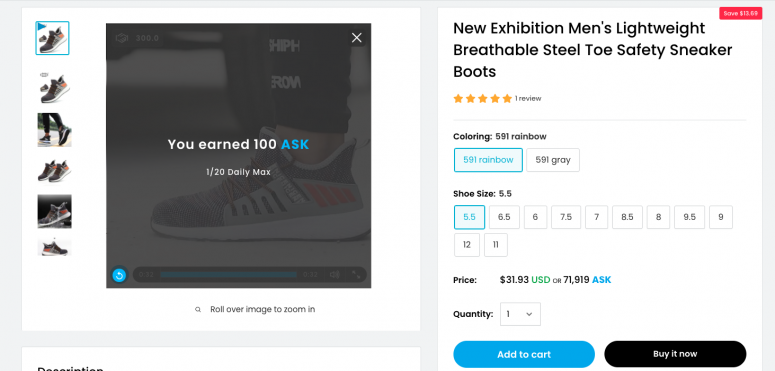Click the 71,919 ASK price text
This screenshot has width=775, height=371.
pos(587,280)
